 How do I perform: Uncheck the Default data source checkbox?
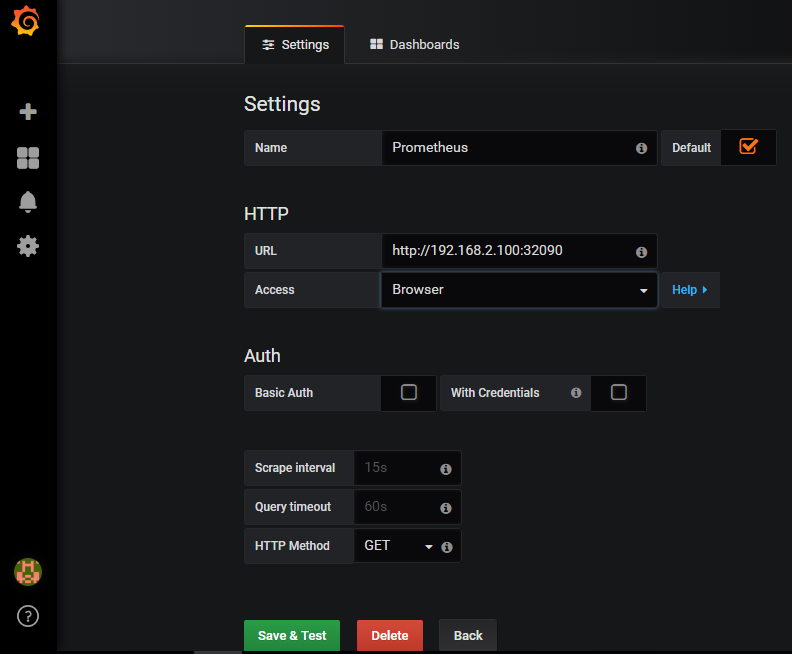748,146
